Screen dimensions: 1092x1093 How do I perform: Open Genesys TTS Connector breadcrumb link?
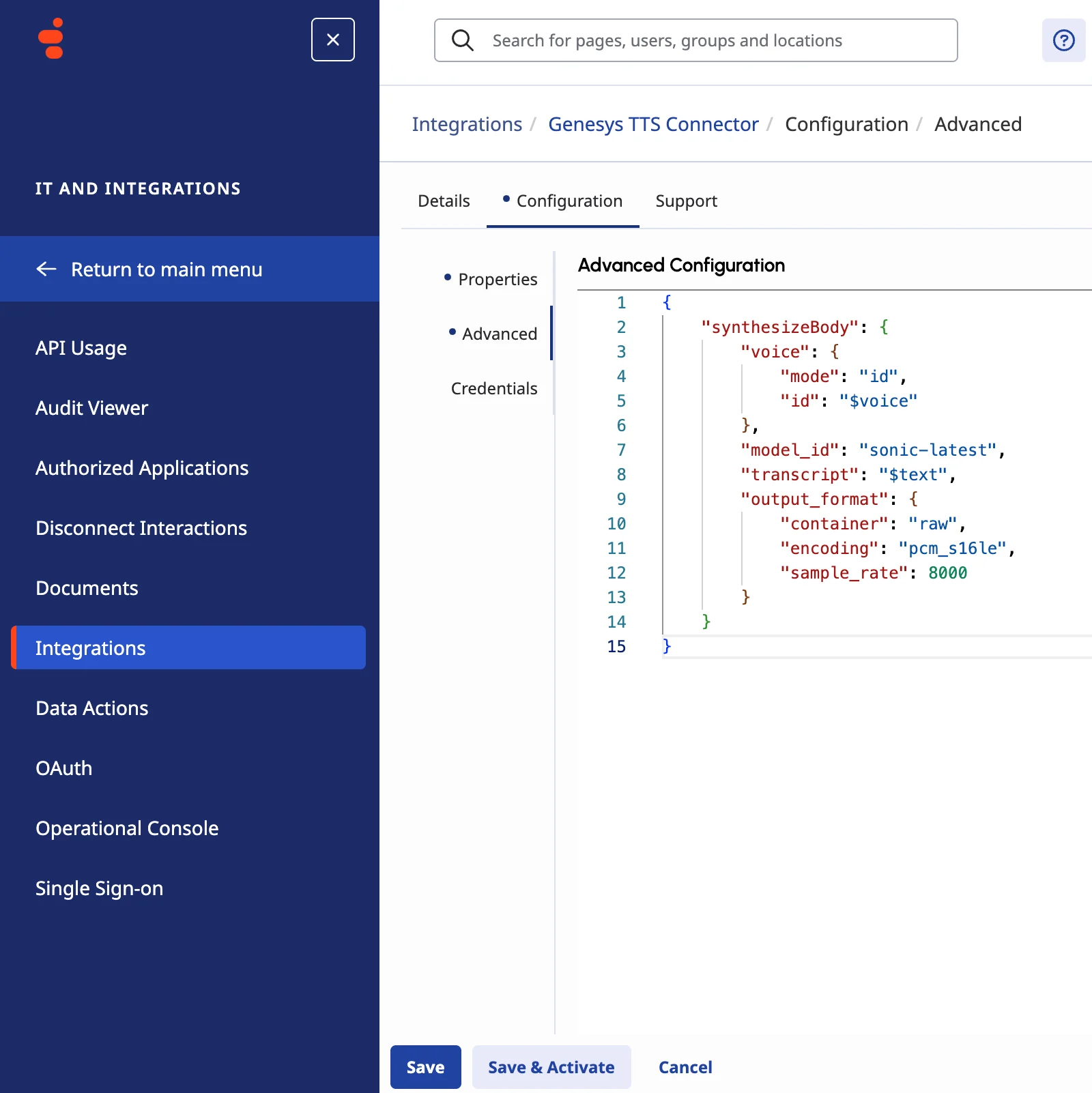(653, 124)
